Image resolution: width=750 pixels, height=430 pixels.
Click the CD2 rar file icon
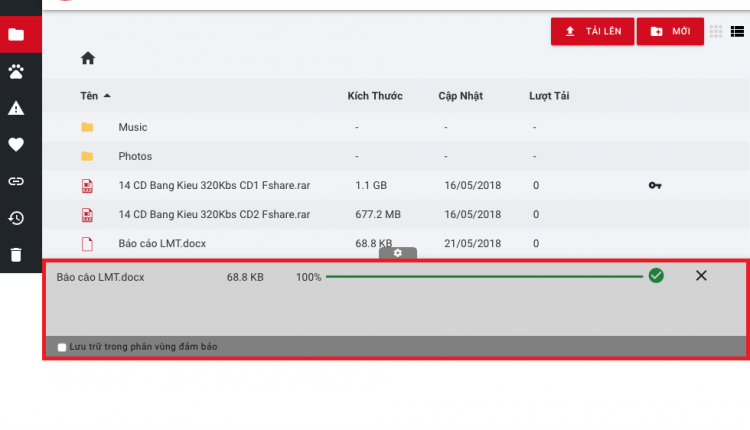click(x=87, y=215)
